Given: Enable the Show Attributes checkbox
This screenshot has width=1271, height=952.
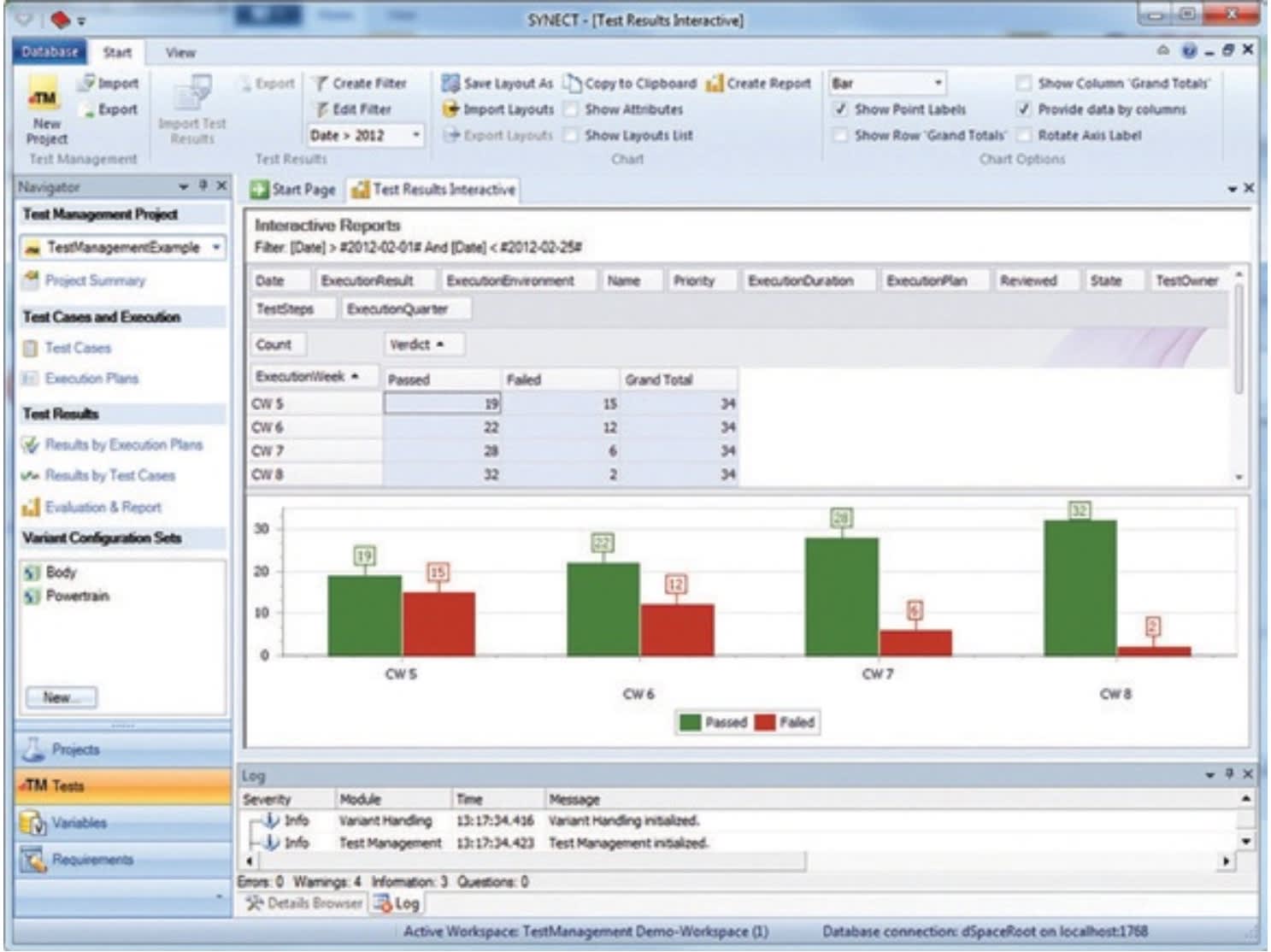Looking at the screenshot, I should 571,109.
